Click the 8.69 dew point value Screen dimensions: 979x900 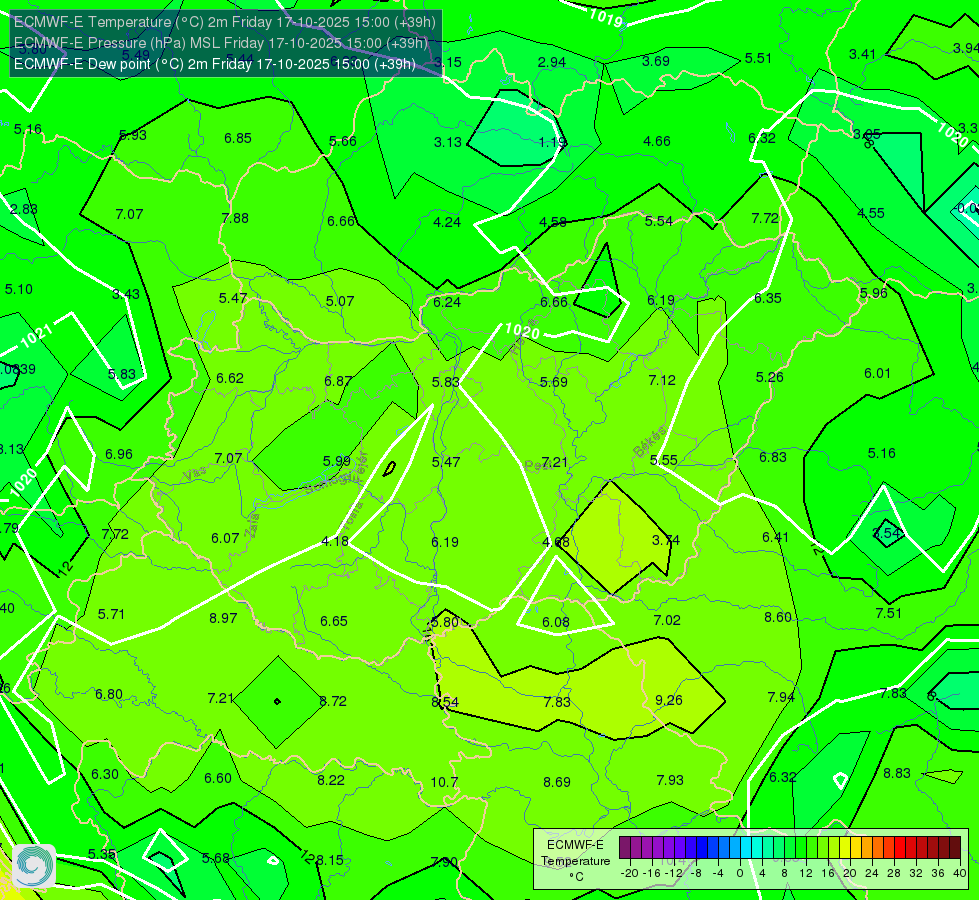click(556, 782)
